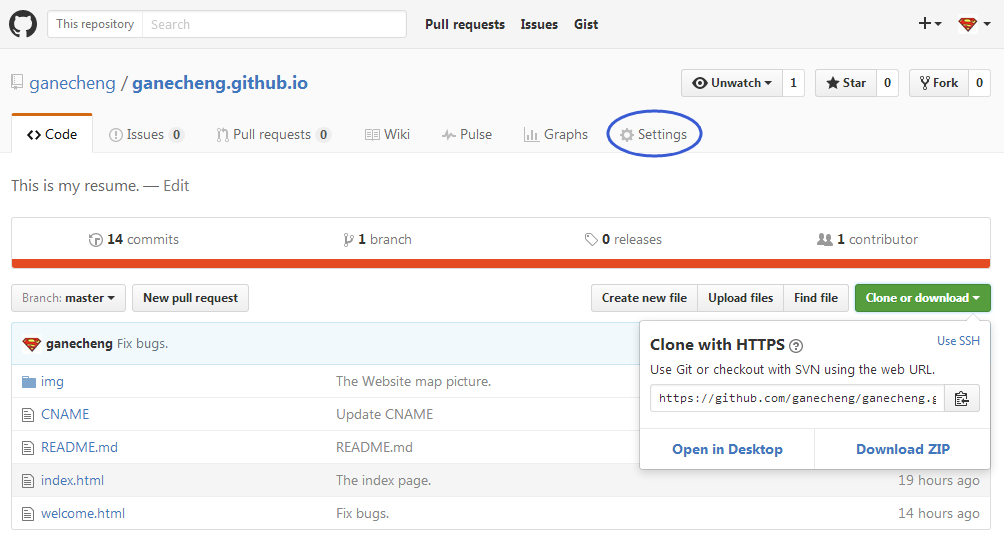This screenshot has height=533, width=1004.
Task: Click Edit beside the repository description
Action: click(x=176, y=186)
